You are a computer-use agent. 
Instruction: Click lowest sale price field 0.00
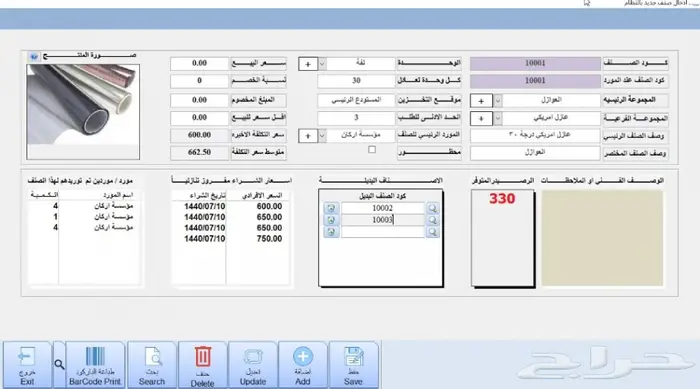[199, 118]
